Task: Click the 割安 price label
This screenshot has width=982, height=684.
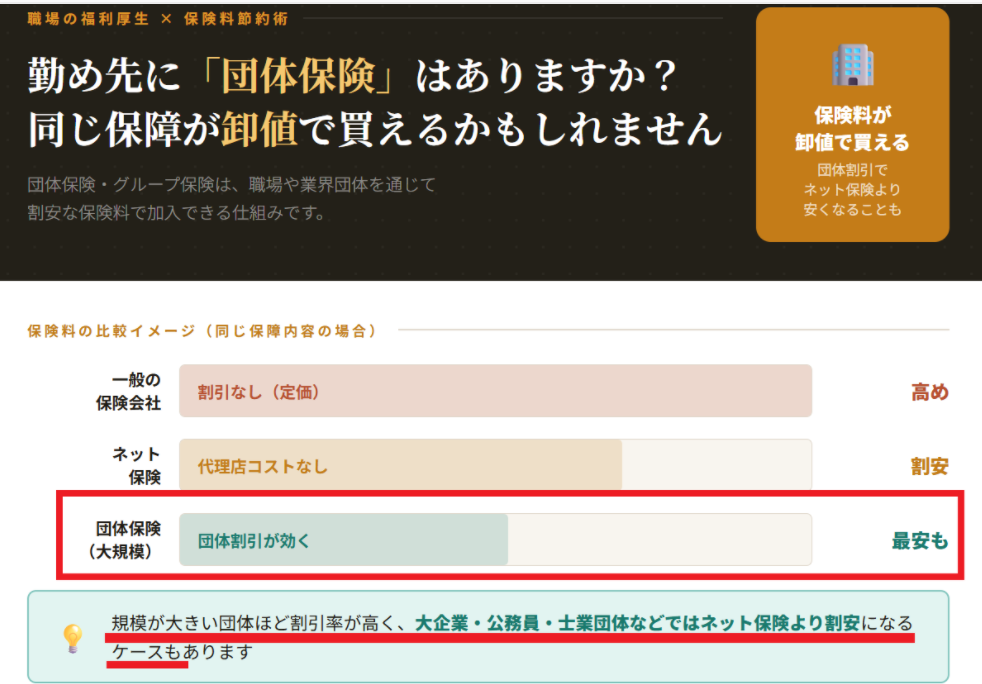Action: pos(928,466)
